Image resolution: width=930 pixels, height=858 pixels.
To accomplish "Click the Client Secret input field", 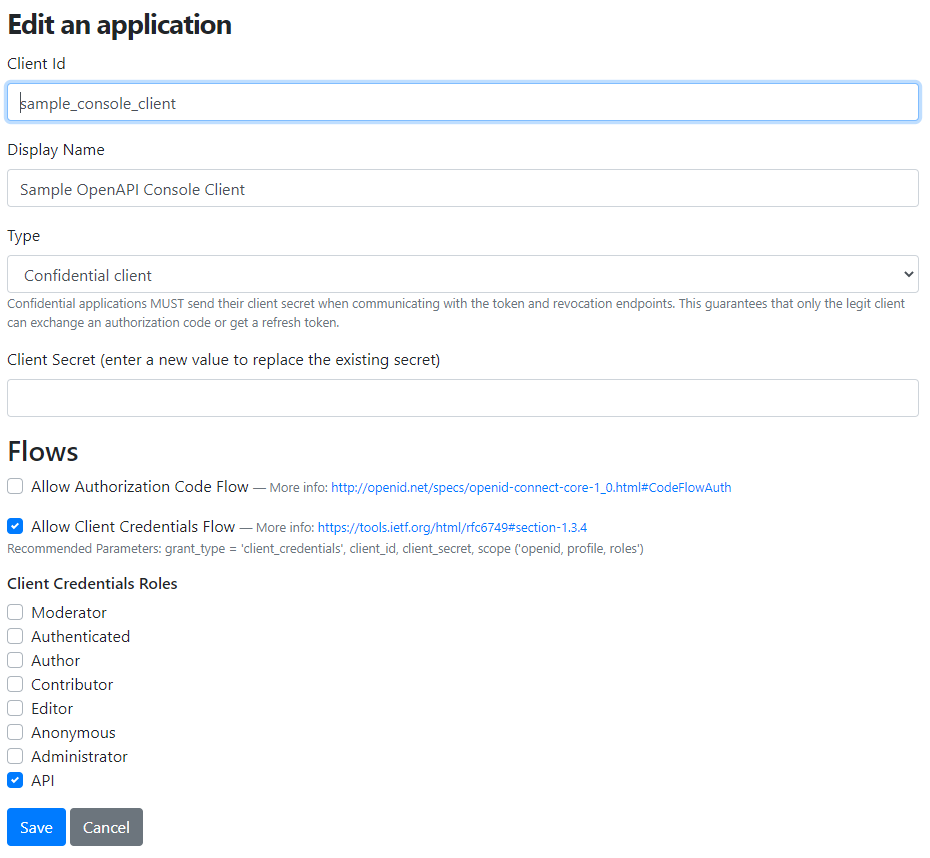I will point(463,398).
